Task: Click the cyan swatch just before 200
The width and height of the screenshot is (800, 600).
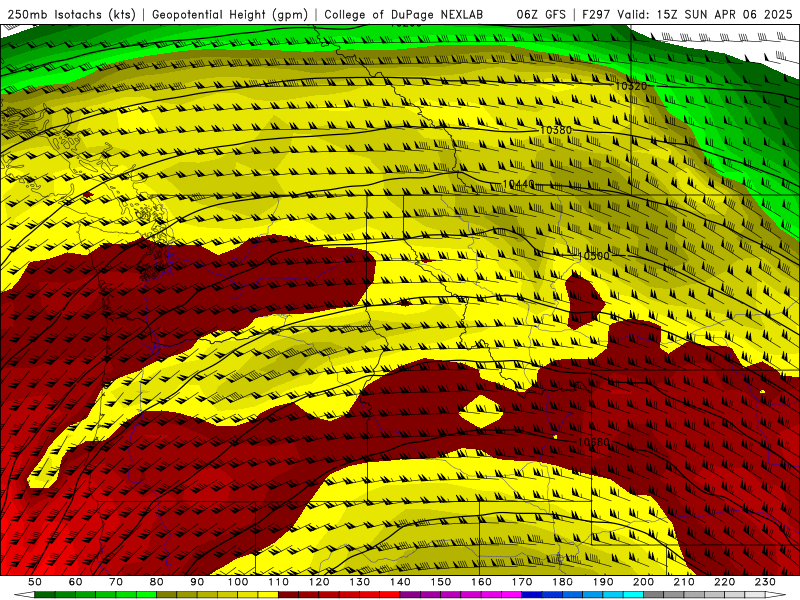Action: point(633,595)
